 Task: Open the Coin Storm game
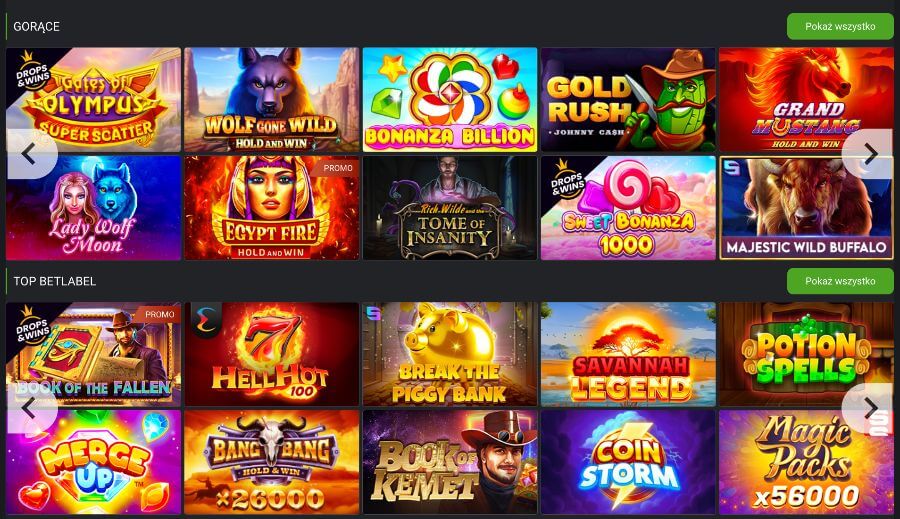(628, 462)
